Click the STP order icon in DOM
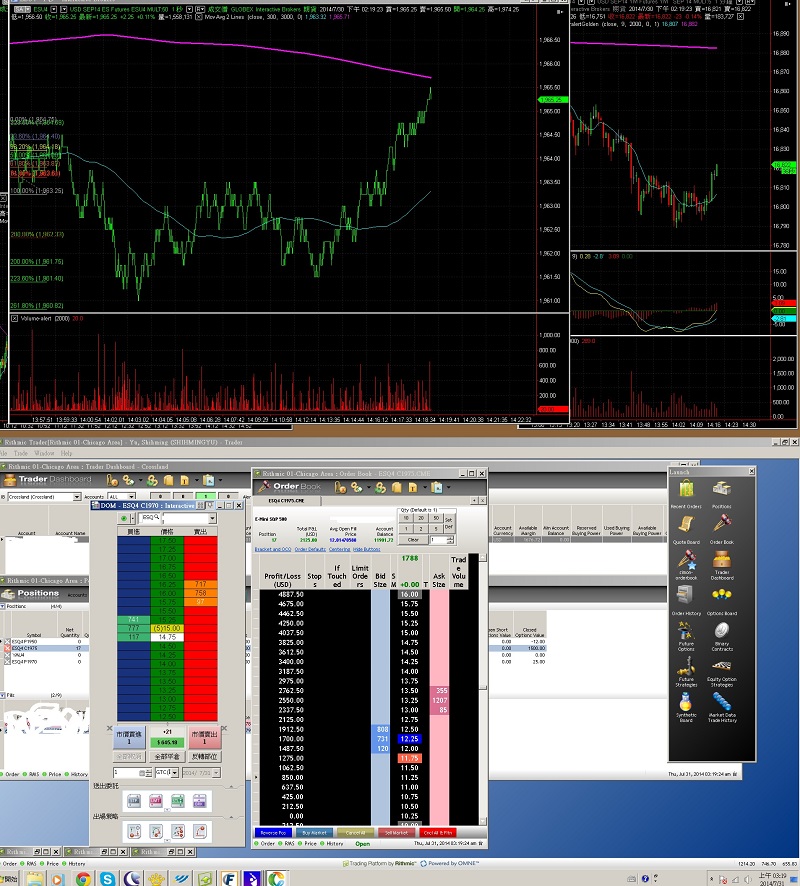Screen dimensions: 800x886 [x=134, y=801]
